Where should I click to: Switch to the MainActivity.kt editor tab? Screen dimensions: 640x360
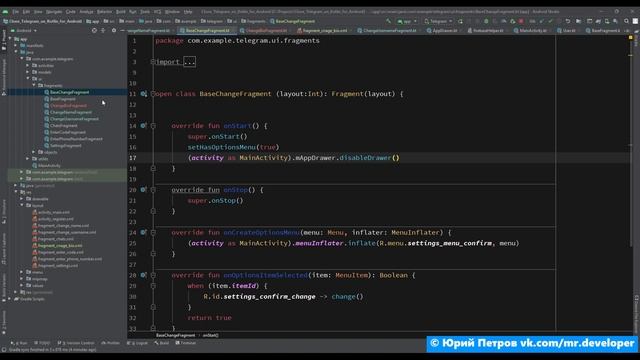(533, 31)
